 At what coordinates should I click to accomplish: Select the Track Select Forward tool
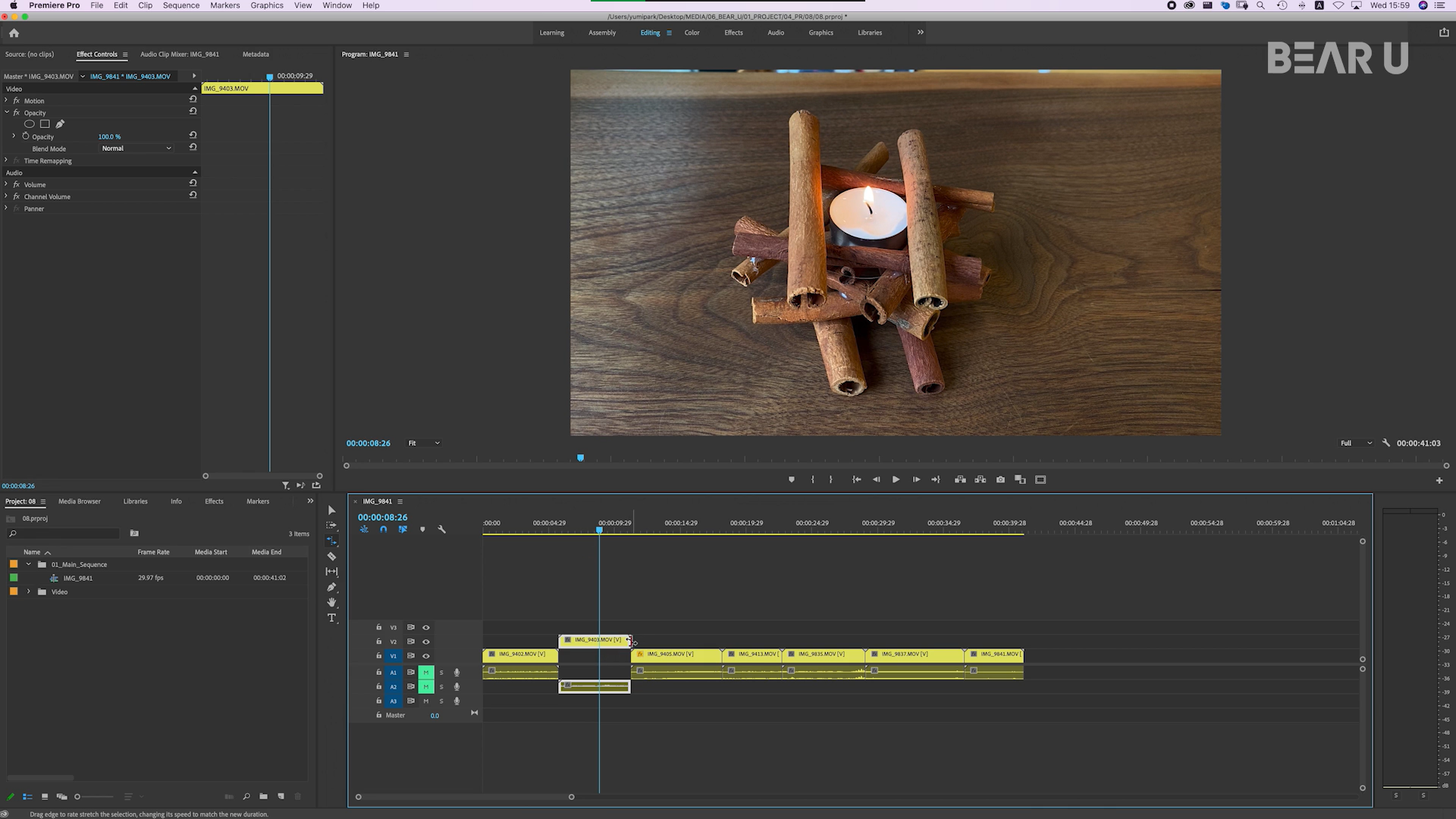point(331,526)
